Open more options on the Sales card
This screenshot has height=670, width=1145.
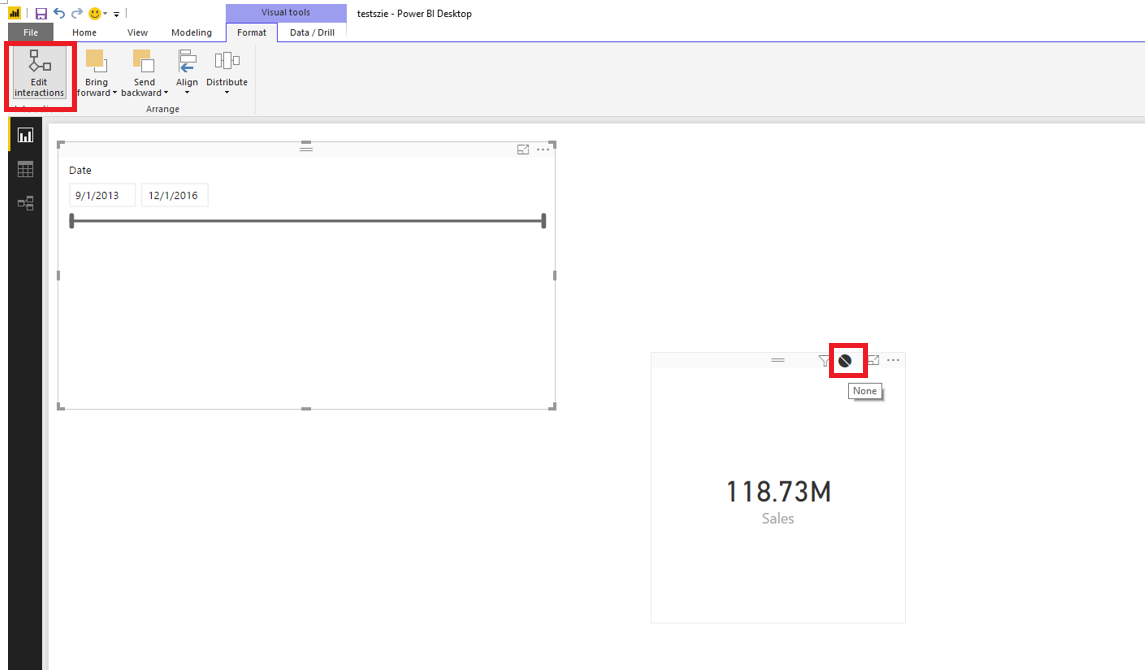[x=893, y=360]
